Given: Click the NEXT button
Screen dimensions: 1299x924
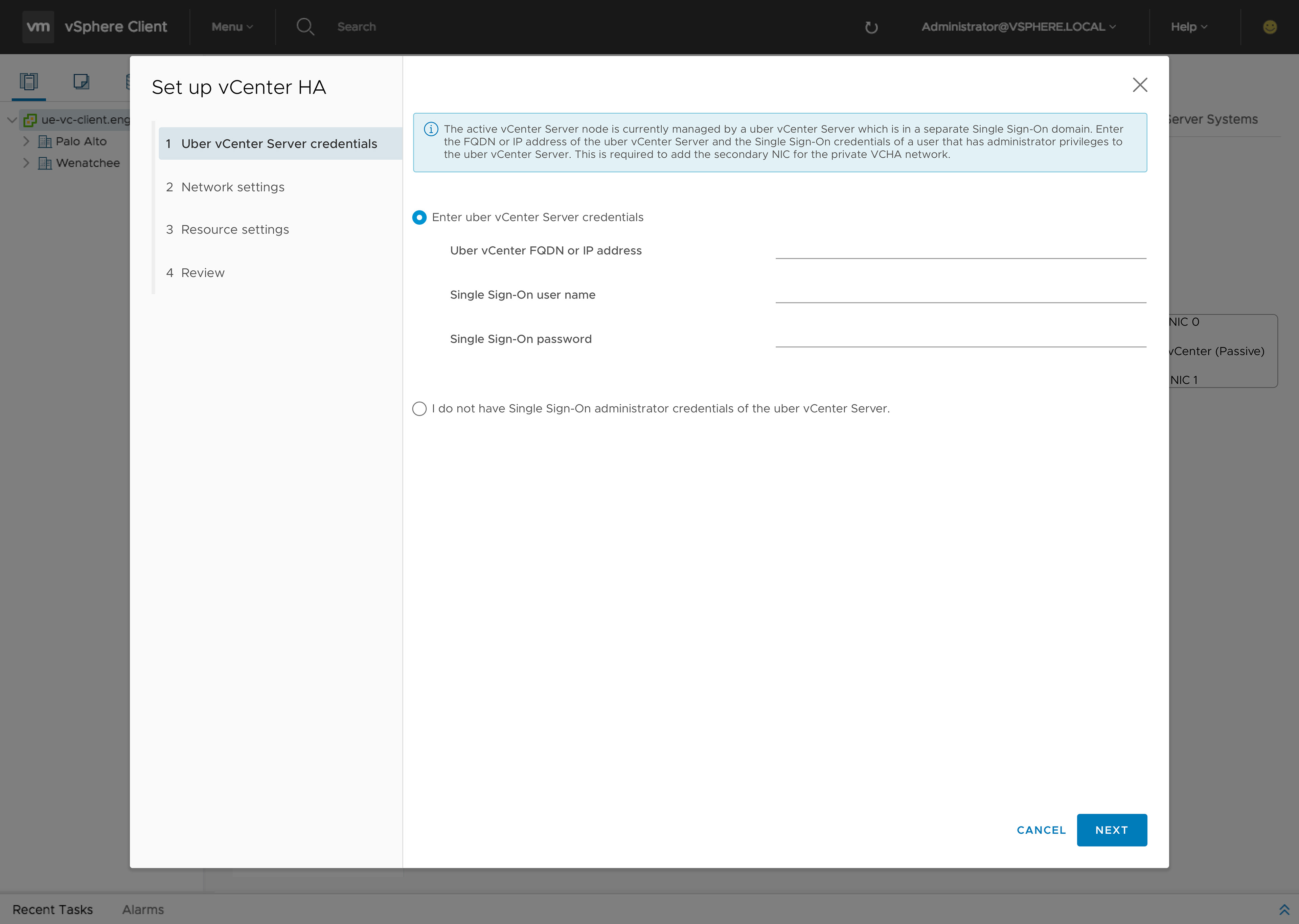Looking at the screenshot, I should point(1111,830).
